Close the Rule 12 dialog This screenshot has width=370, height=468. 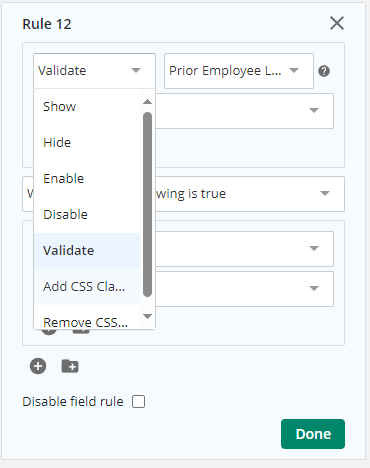pos(337,23)
